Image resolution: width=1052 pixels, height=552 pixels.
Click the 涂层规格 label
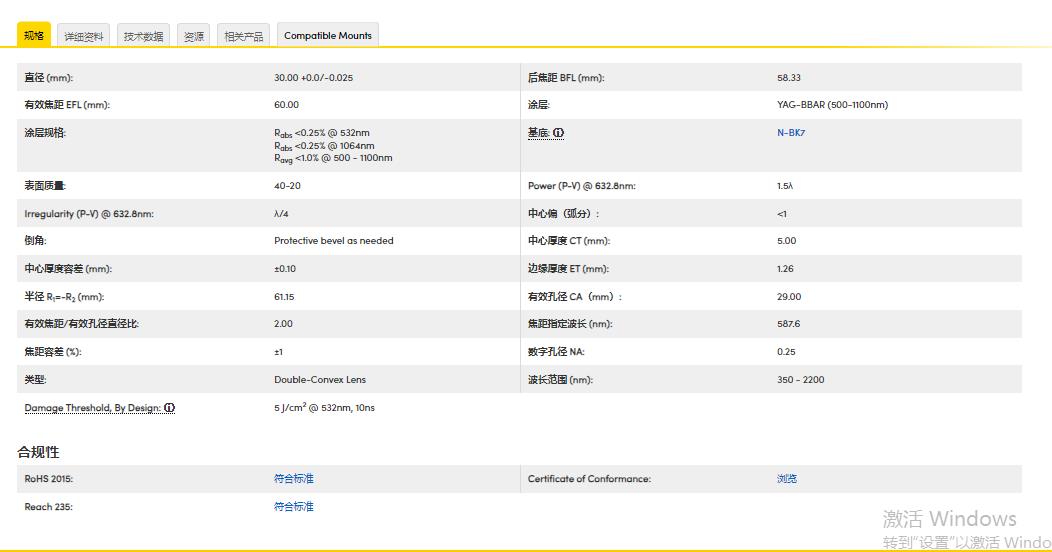point(46,133)
